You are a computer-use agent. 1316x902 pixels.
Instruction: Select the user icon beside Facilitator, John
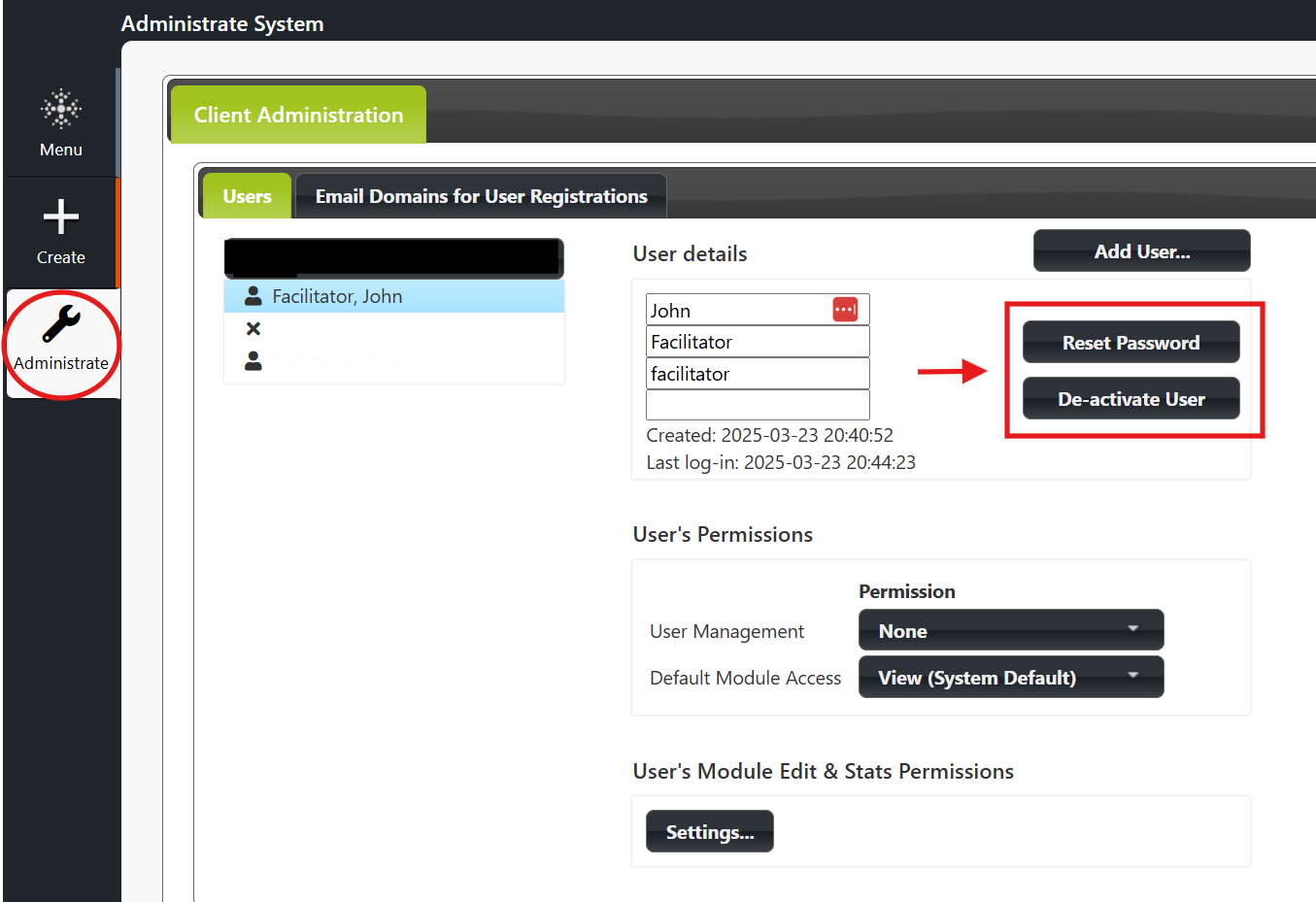tap(253, 296)
